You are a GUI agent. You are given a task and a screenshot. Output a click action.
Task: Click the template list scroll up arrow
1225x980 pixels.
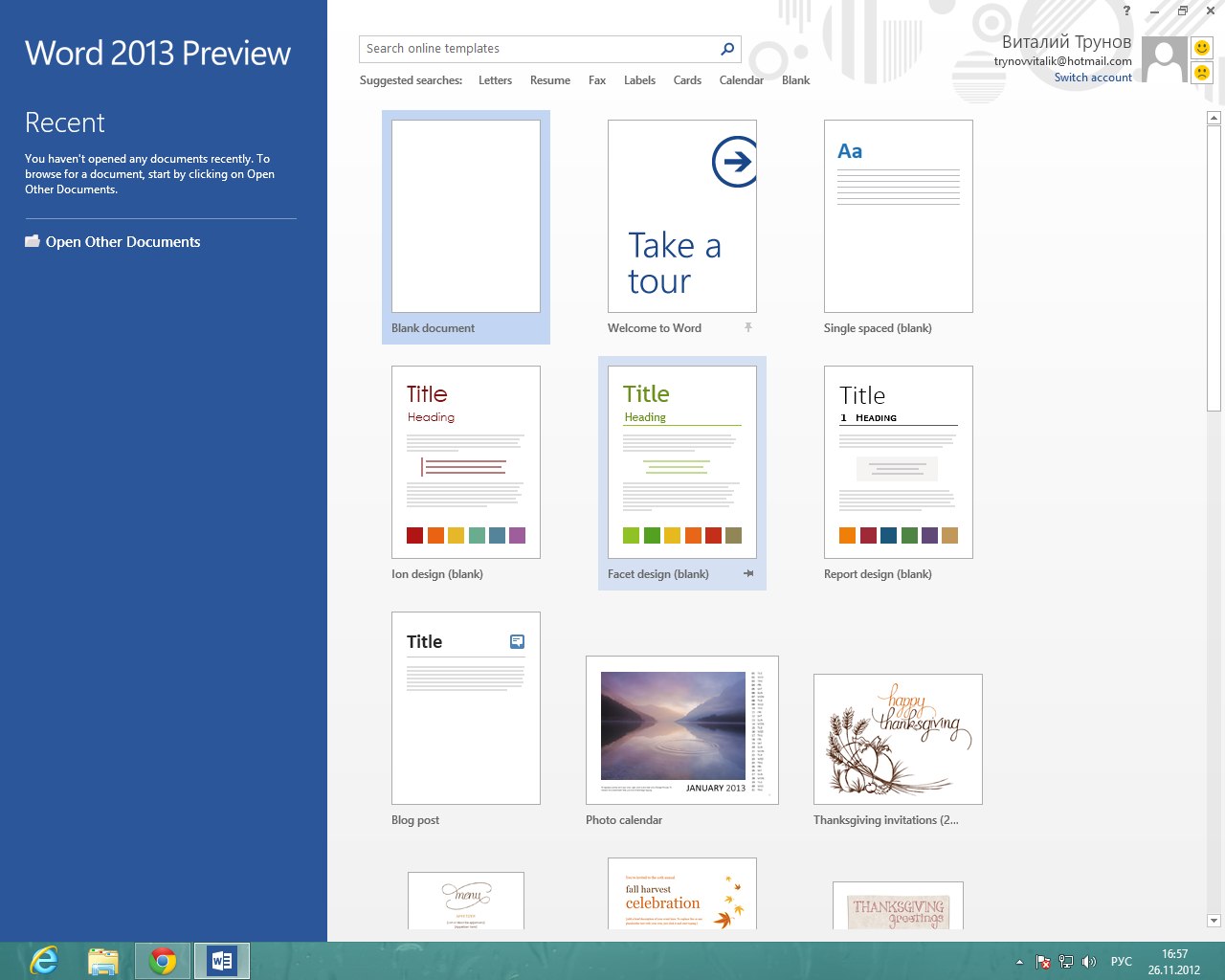tap(1214, 118)
